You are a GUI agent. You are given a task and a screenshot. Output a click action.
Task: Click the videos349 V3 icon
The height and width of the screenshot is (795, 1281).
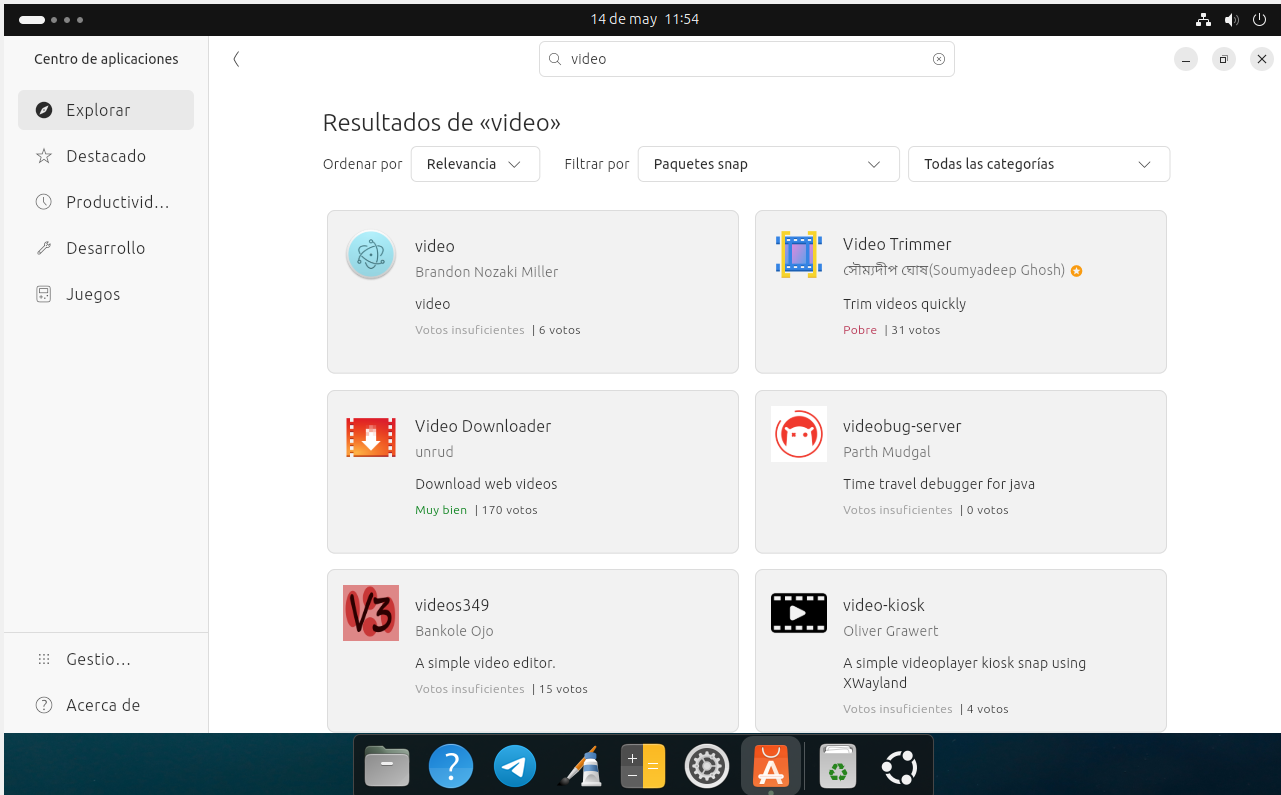click(371, 613)
